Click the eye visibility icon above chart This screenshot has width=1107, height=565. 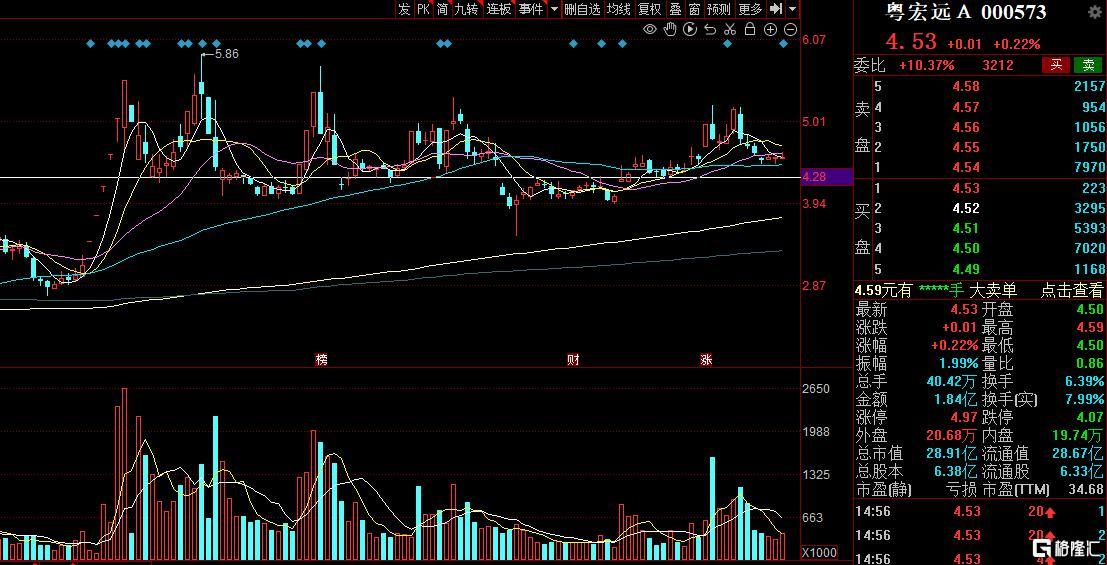(x=650, y=29)
